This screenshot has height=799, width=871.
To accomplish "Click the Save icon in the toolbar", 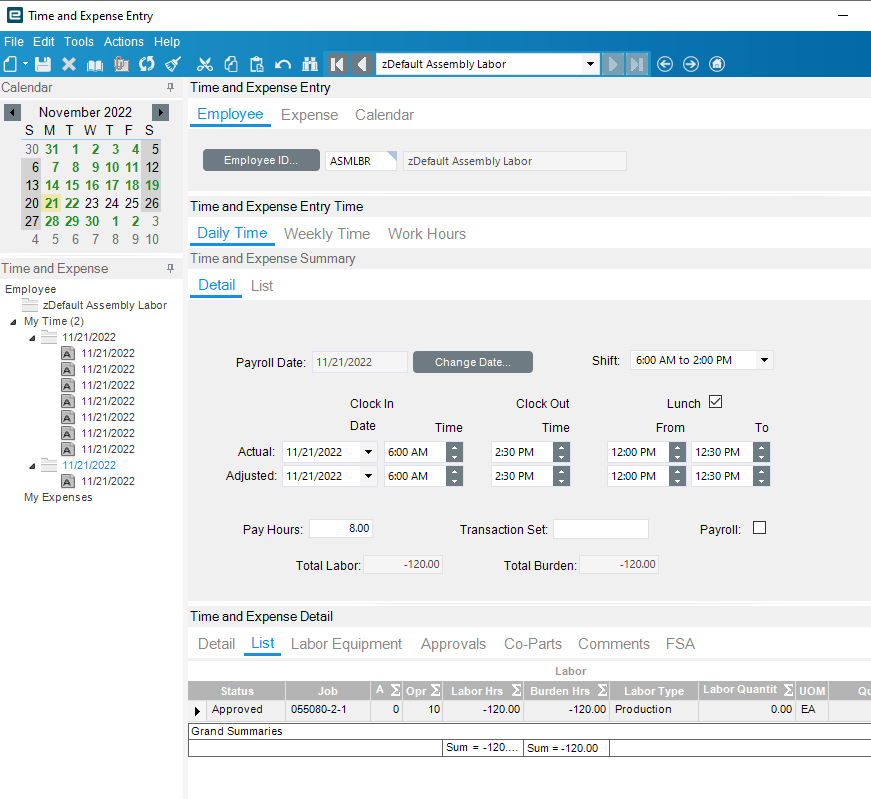I will [42, 64].
